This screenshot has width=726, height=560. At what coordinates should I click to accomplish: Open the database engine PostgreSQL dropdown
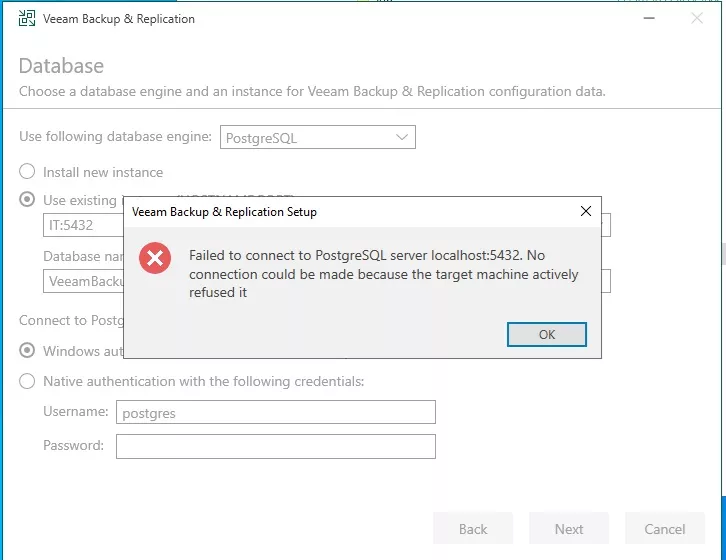point(318,137)
